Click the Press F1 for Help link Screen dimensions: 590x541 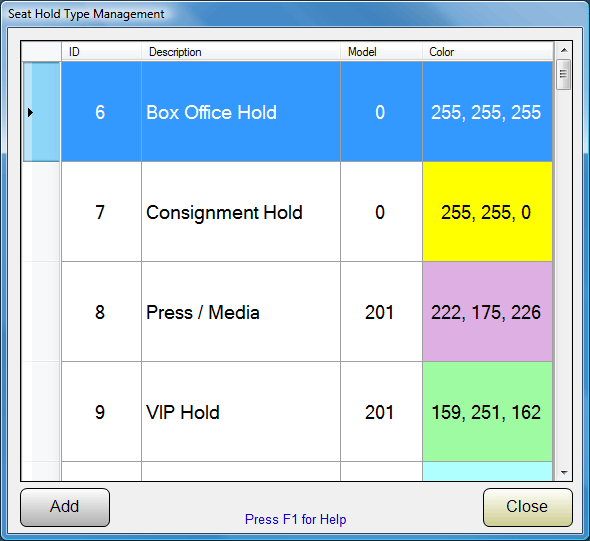295,519
